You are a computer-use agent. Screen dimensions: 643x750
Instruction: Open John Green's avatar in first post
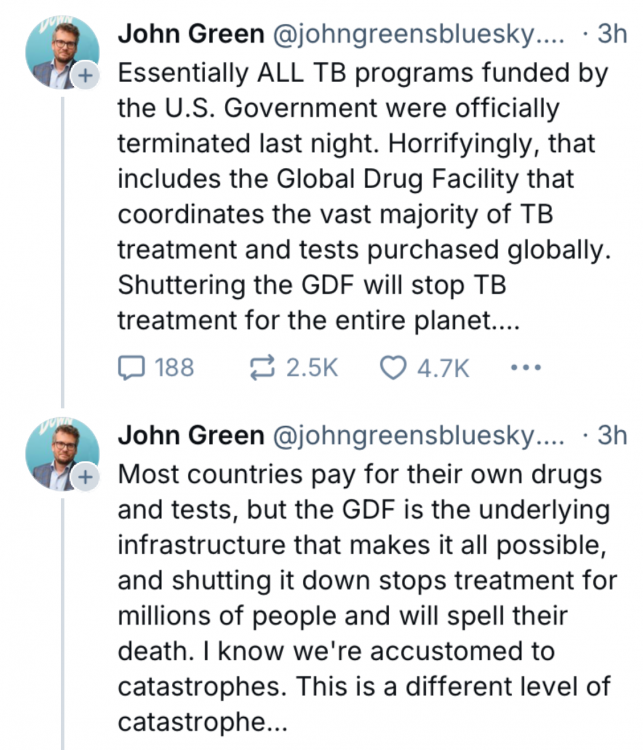click(60, 50)
